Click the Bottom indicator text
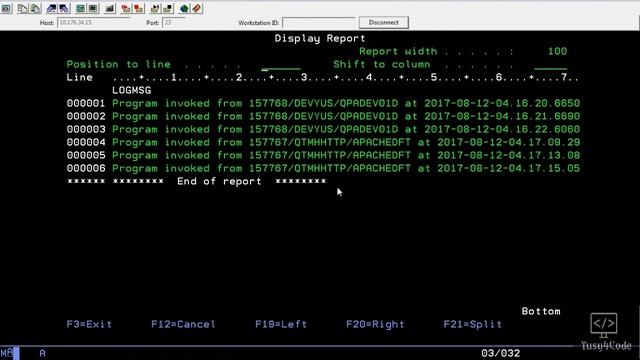Viewport: 640px width, 360px height. click(541, 311)
